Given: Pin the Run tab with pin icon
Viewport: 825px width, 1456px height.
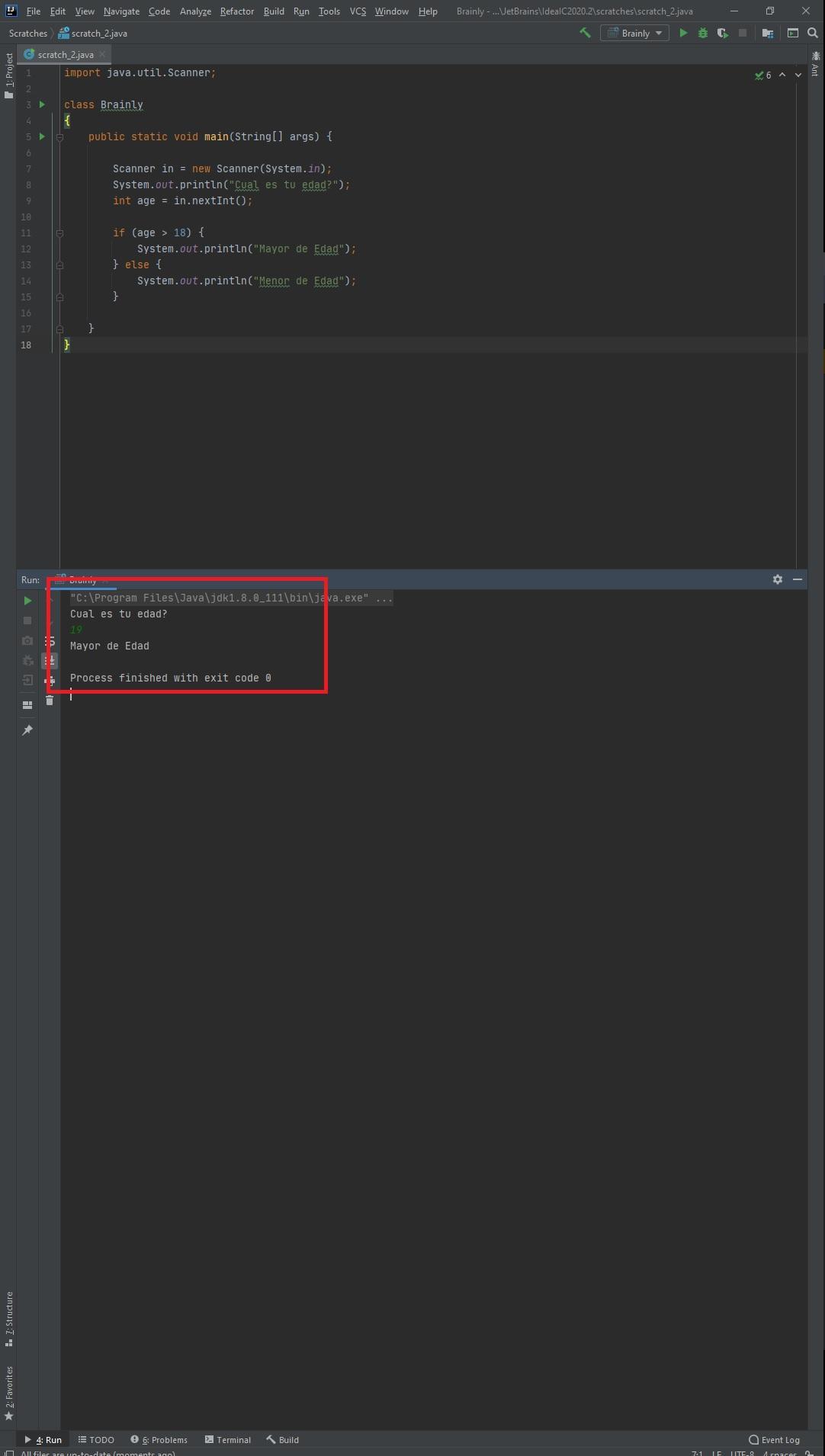Looking at the screenshot, I should click(x=27, y=730).
